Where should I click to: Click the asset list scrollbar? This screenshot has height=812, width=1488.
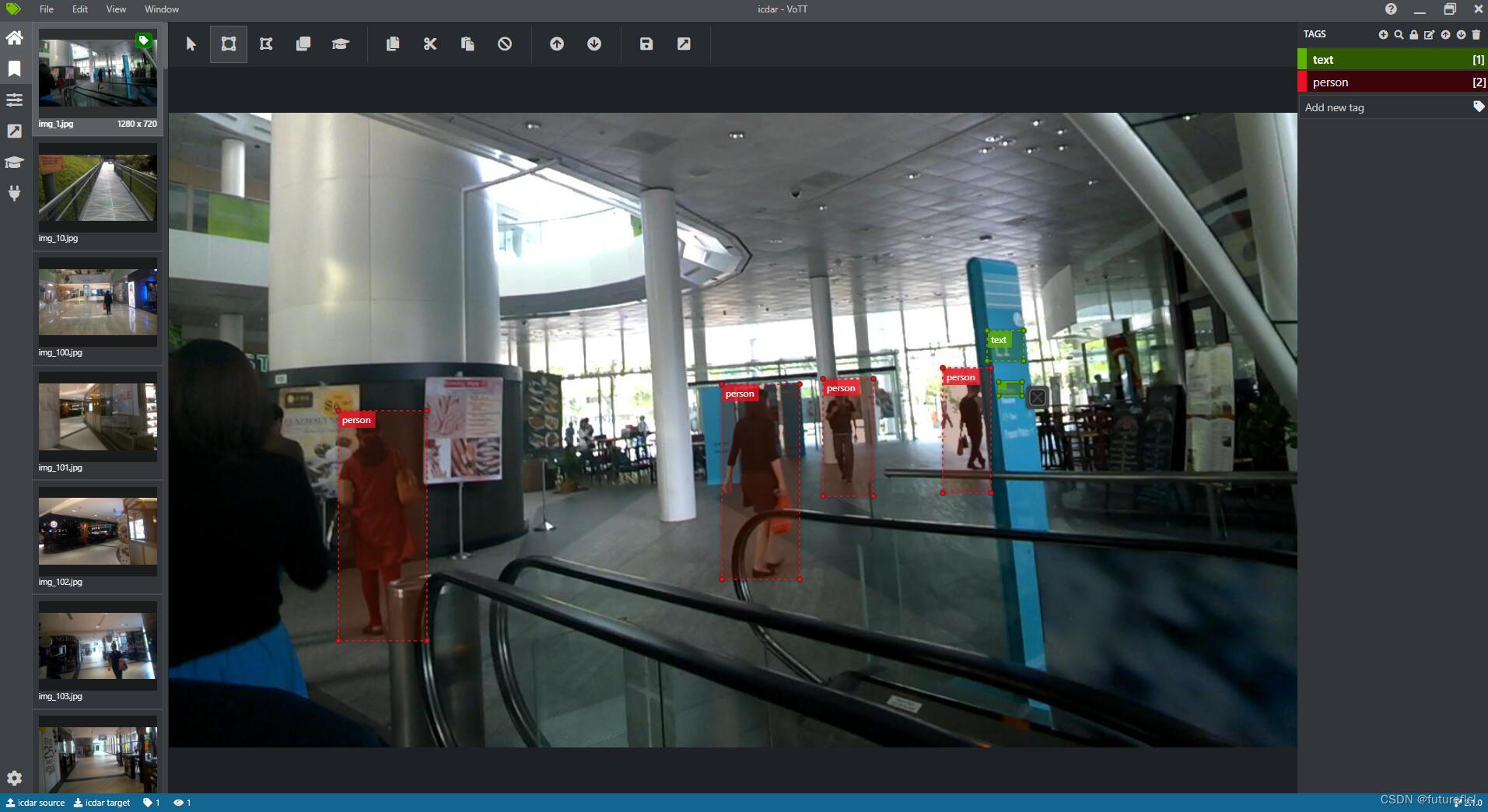pyautogui.click(x=165, y=45)
